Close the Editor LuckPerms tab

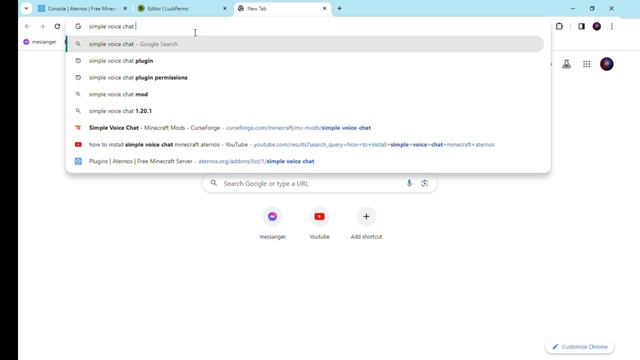(224, 8)
